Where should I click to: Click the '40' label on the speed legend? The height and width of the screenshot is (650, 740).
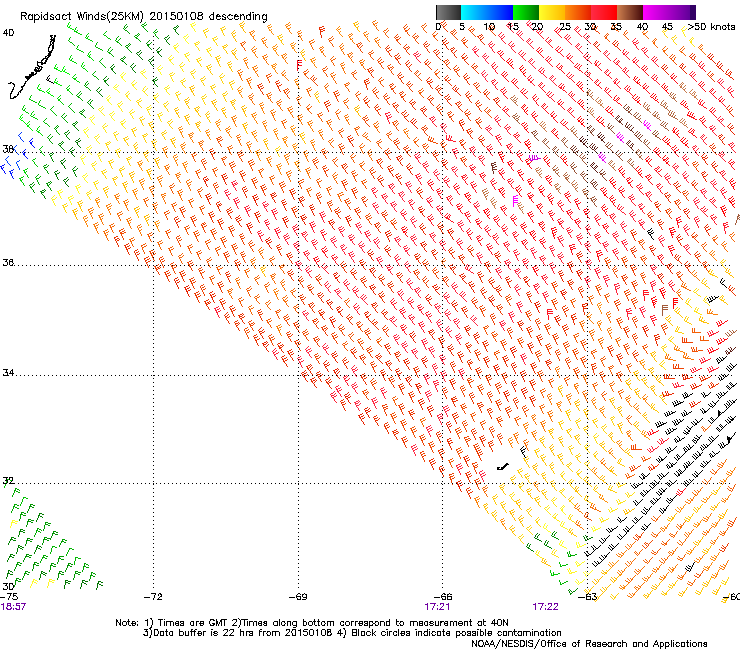click(x=642, y=27)
